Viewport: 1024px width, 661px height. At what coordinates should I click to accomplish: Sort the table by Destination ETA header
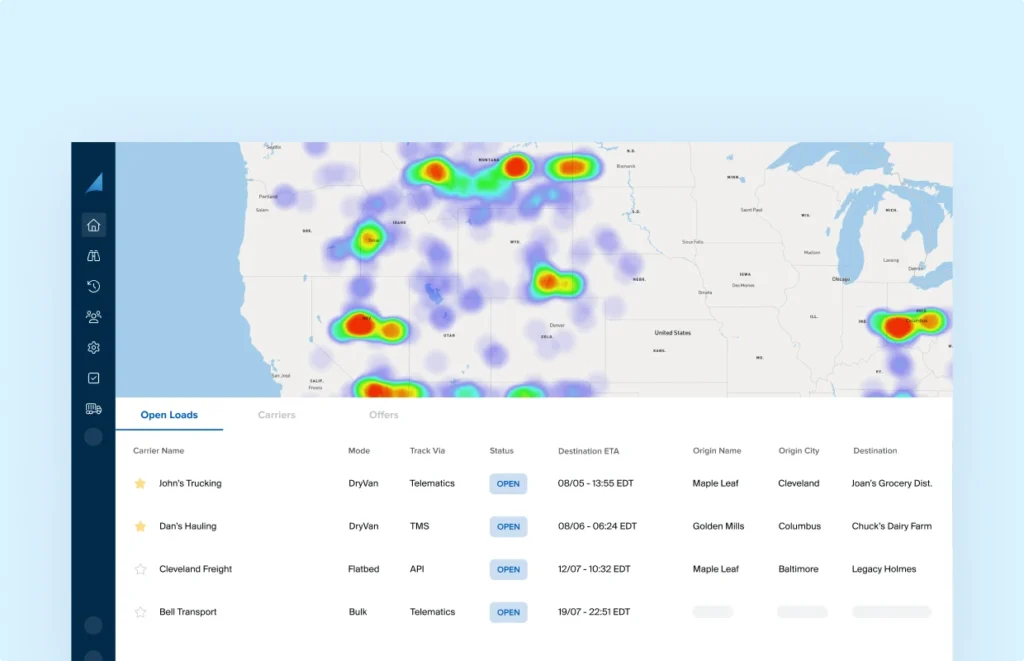click(589, 451)
